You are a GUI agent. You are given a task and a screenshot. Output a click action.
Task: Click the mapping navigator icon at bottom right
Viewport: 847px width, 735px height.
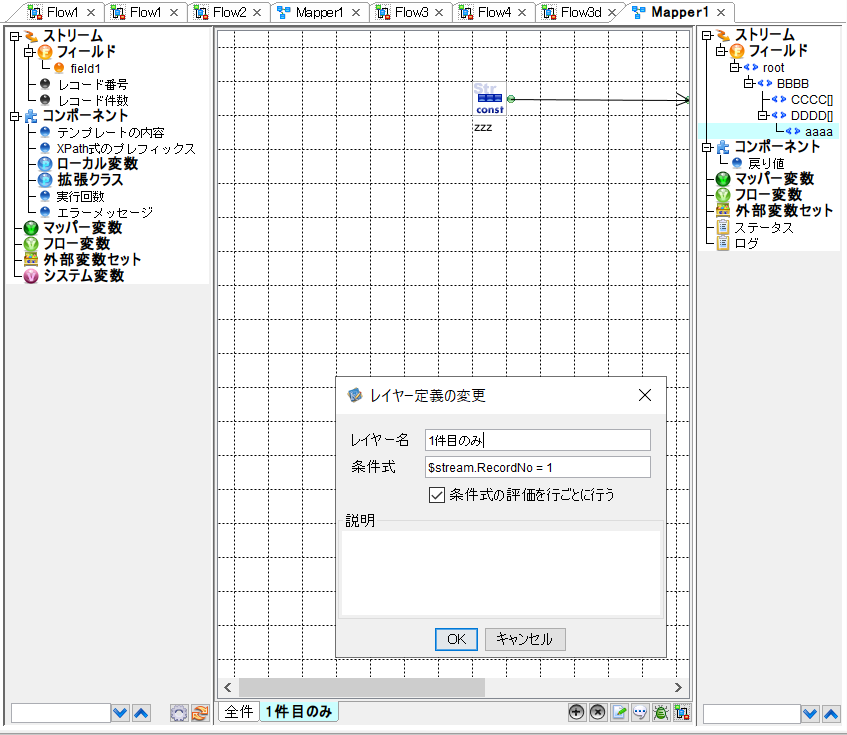pyautogui.click(x=682, y=712)
